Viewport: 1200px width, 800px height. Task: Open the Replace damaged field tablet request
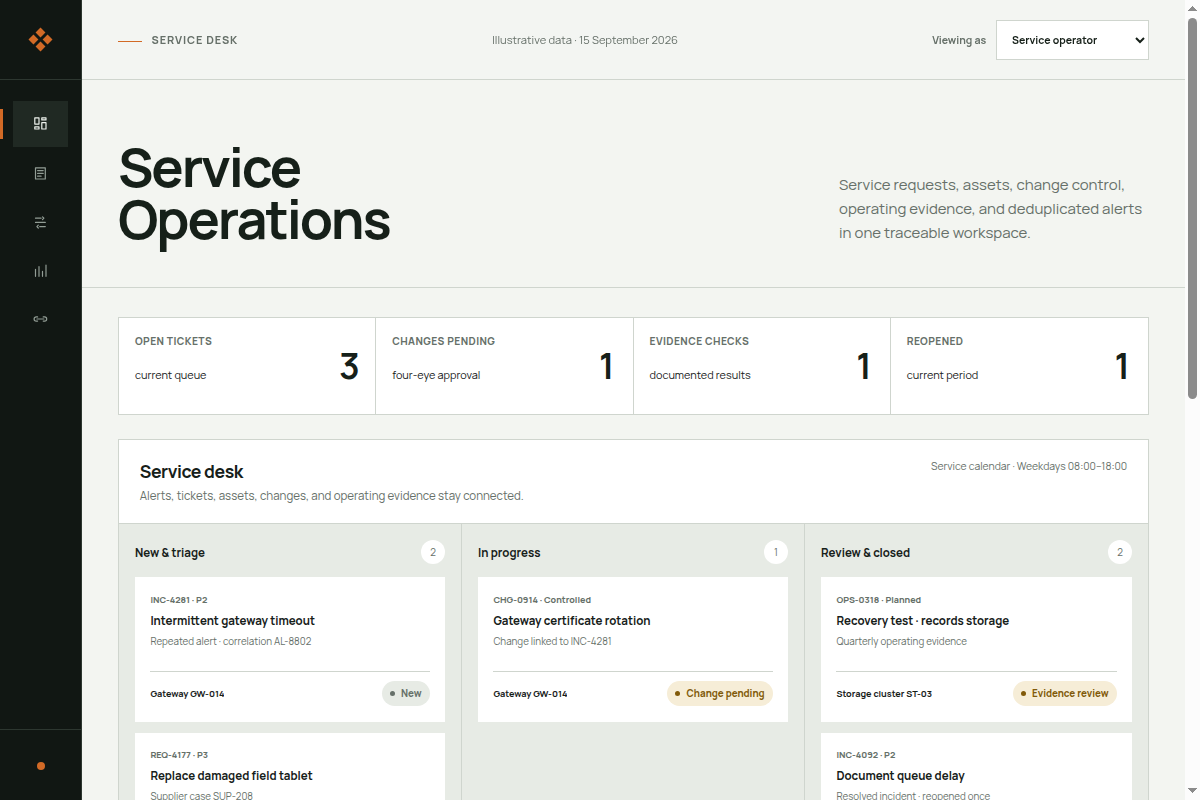[290, 766]
